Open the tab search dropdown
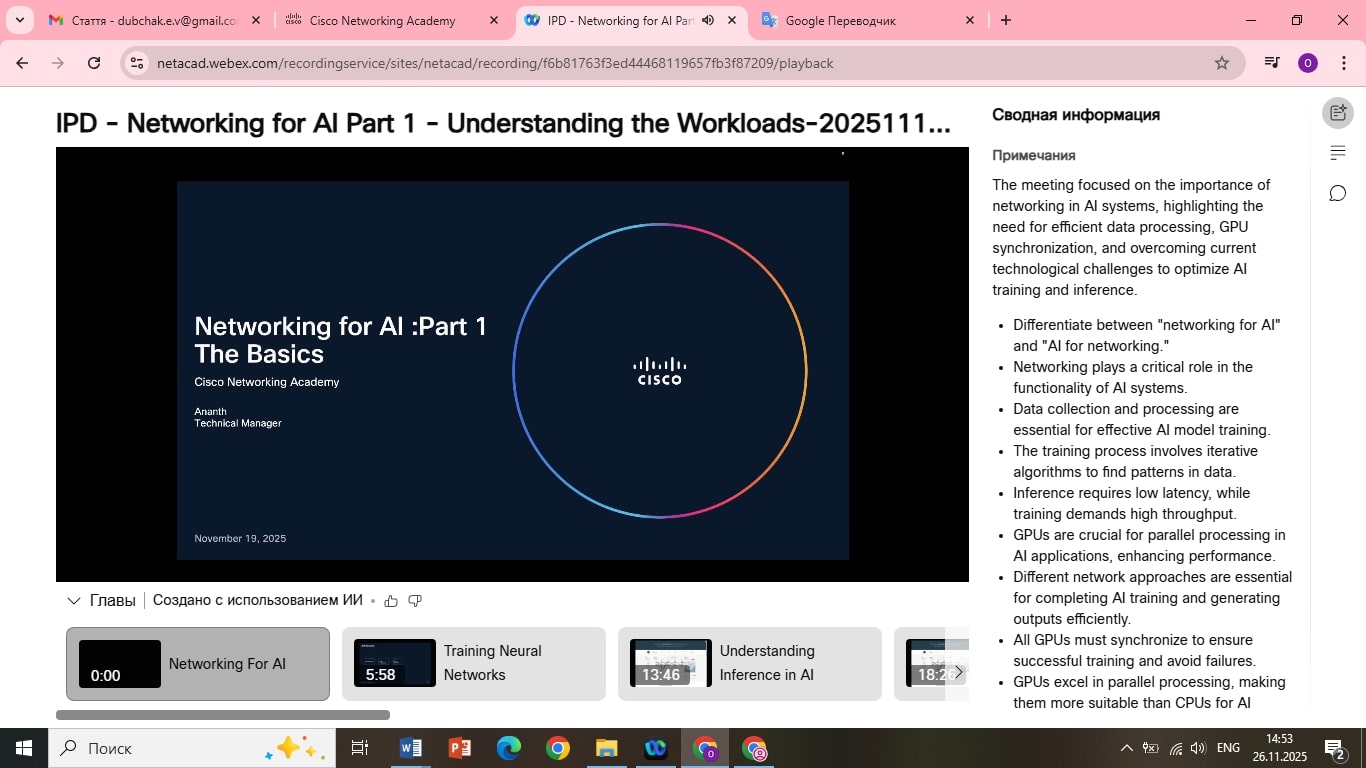 (x=19, y=20)
